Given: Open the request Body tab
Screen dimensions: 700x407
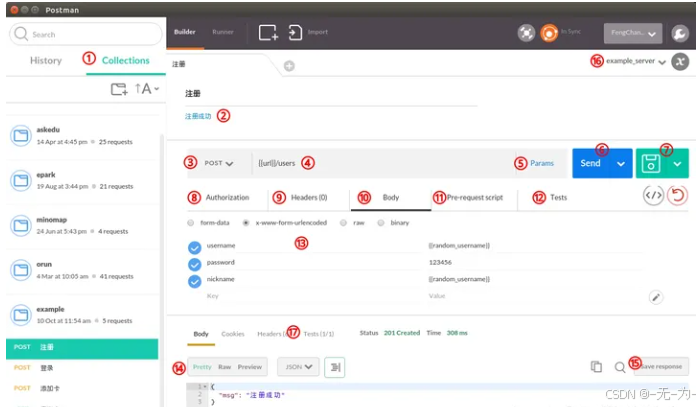Looking at the screenshot, I should coord(391,197).
